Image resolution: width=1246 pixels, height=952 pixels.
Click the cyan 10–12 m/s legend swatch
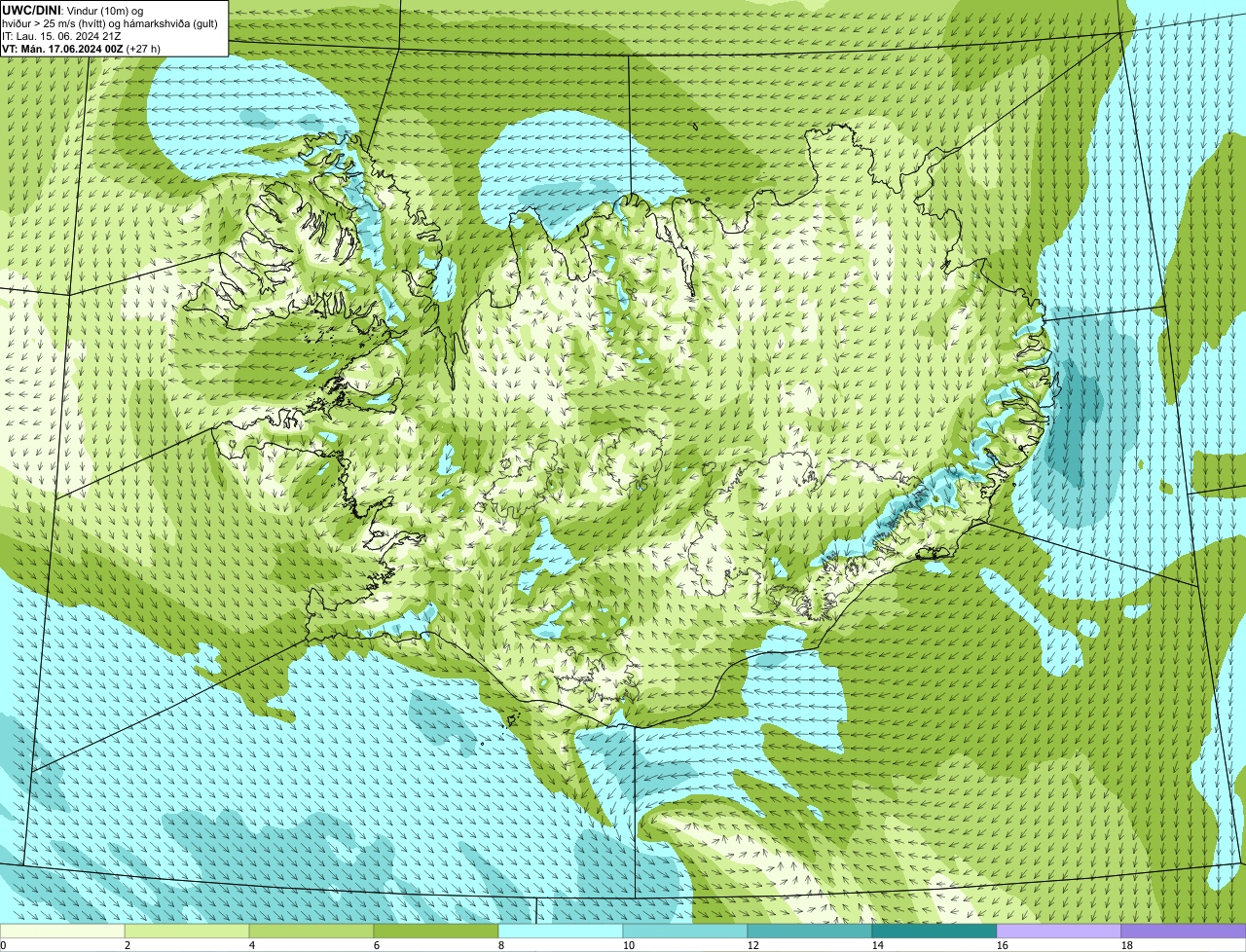[685, 931]
